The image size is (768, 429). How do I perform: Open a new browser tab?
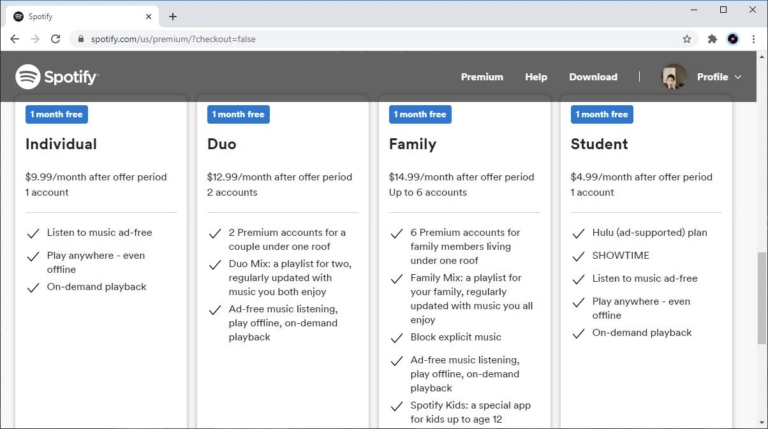point(173,16)
